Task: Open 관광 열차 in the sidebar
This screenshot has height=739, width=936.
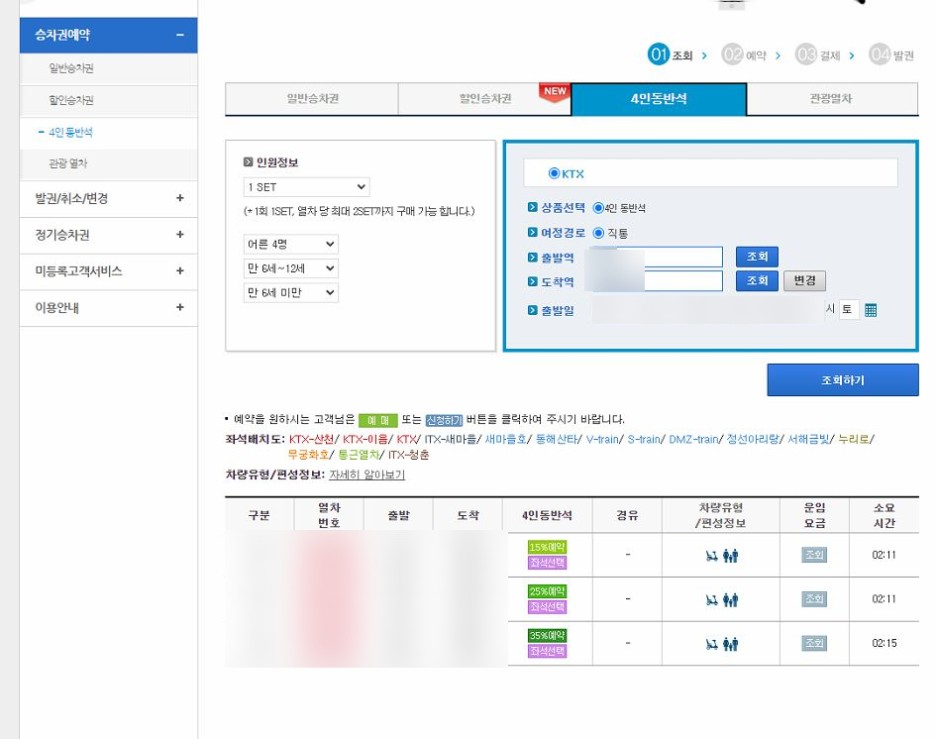Action: pos(68,164)
